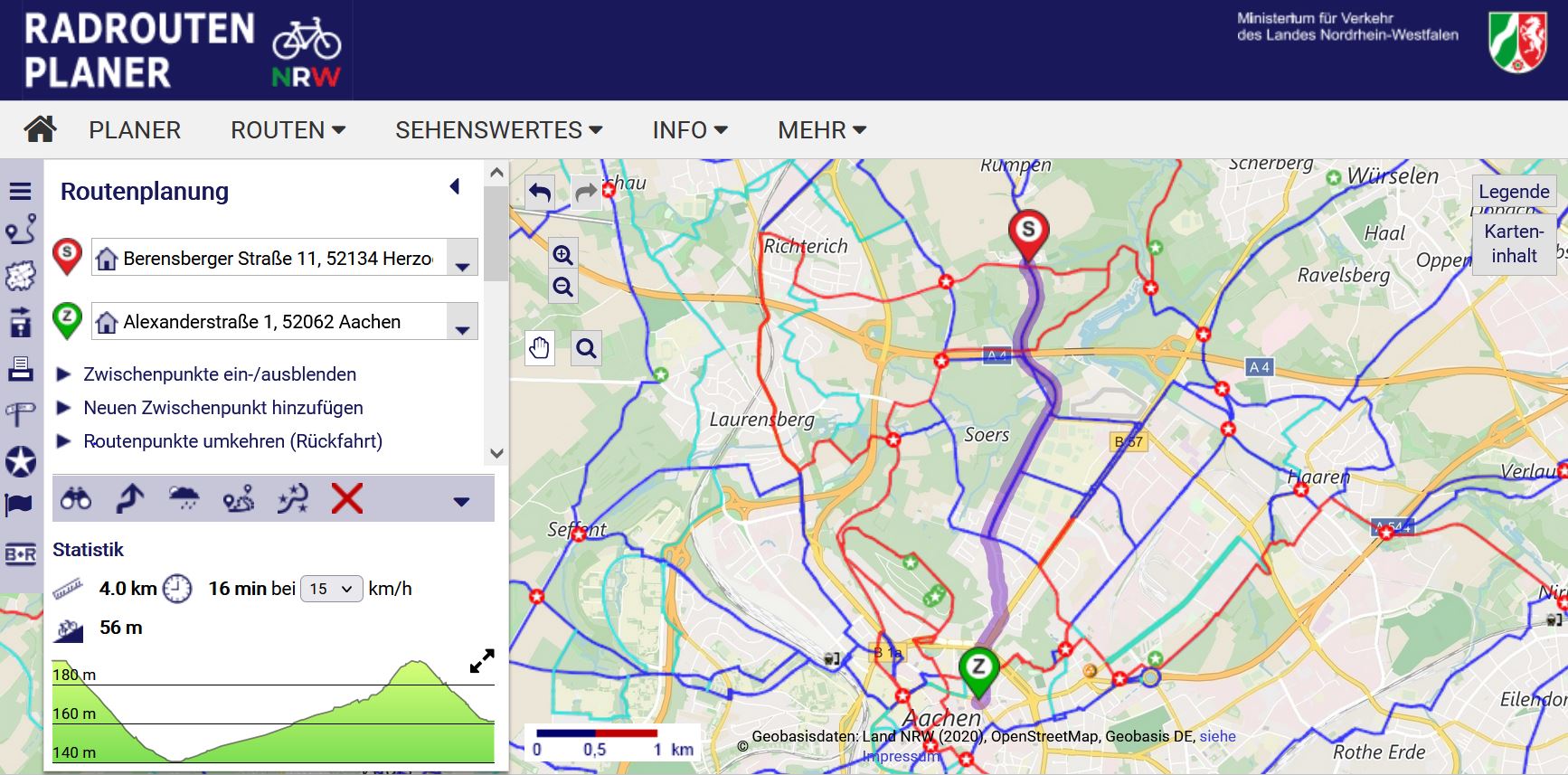The height and width of the screenshot is (775, 1568).
Task: Open start address dropdown arrow
Action: (x=462, y=258)
